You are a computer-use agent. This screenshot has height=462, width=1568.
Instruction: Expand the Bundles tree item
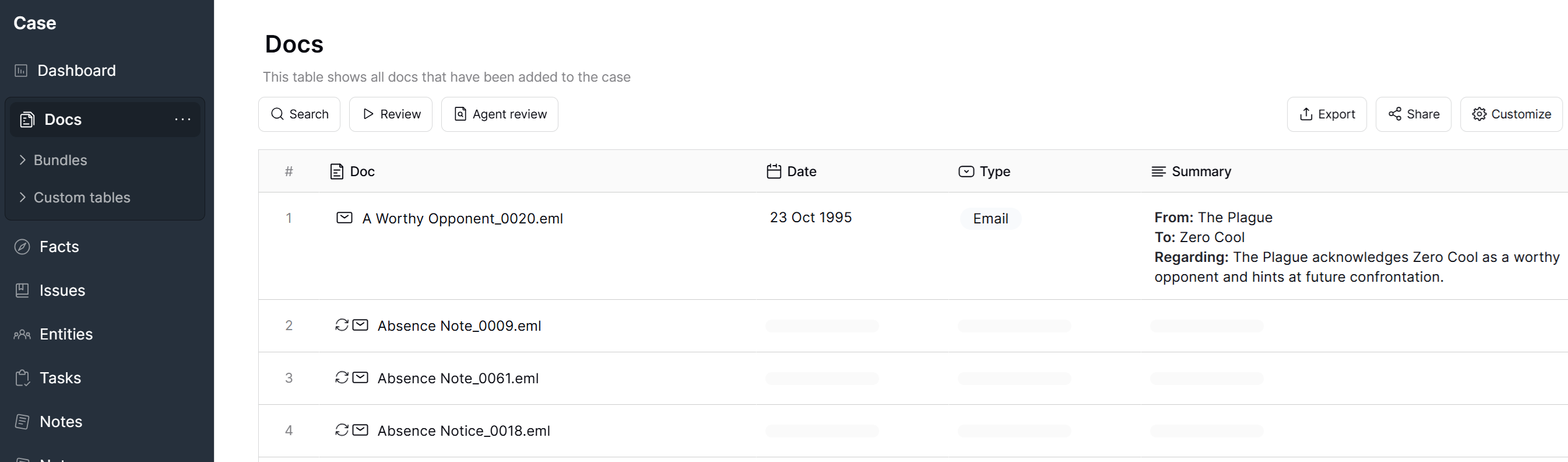coord(59,160)
